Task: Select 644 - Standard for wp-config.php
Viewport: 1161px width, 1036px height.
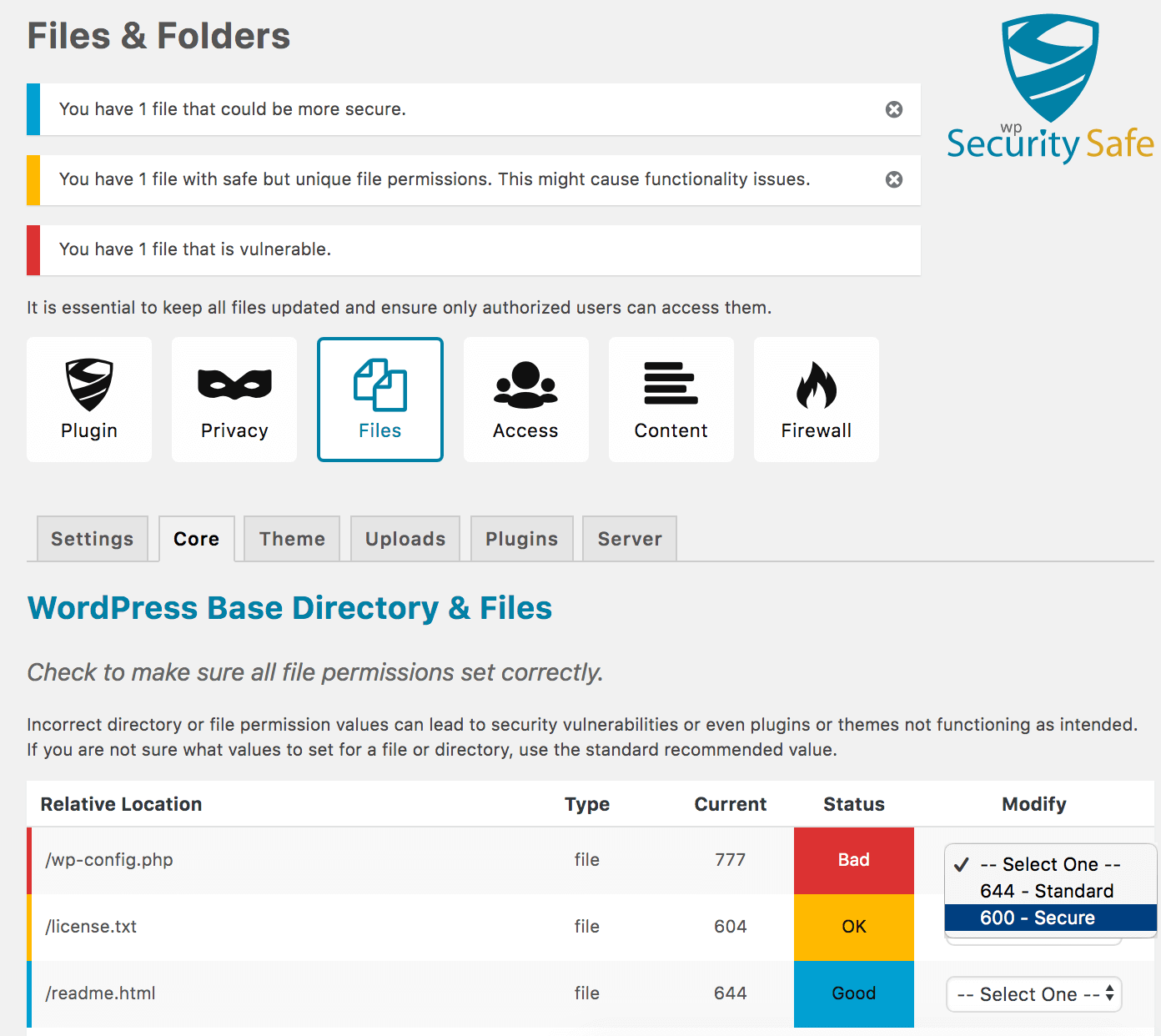Action: 1045,891
